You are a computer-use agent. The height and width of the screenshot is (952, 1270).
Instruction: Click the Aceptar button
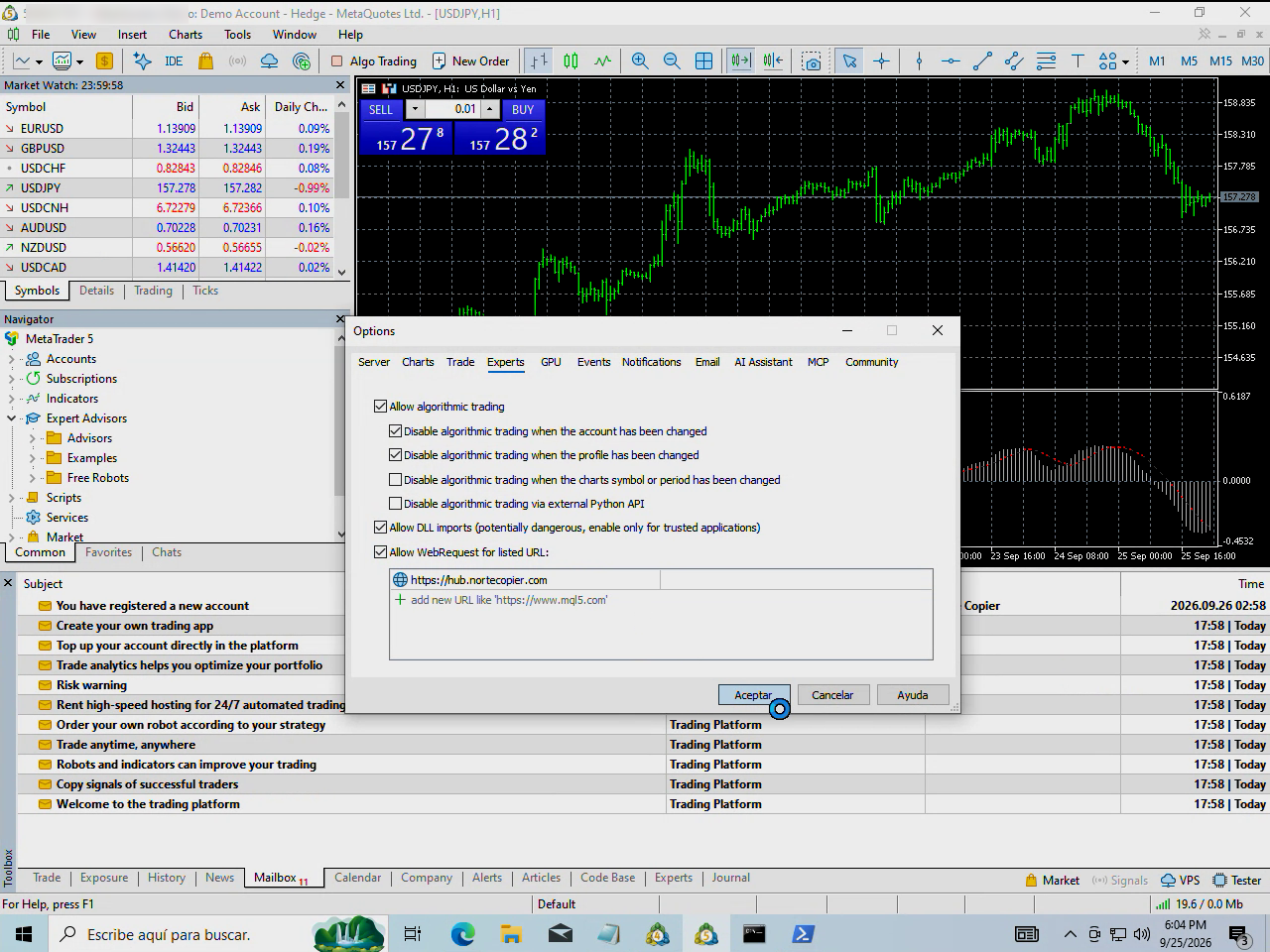tap(754, 695)
